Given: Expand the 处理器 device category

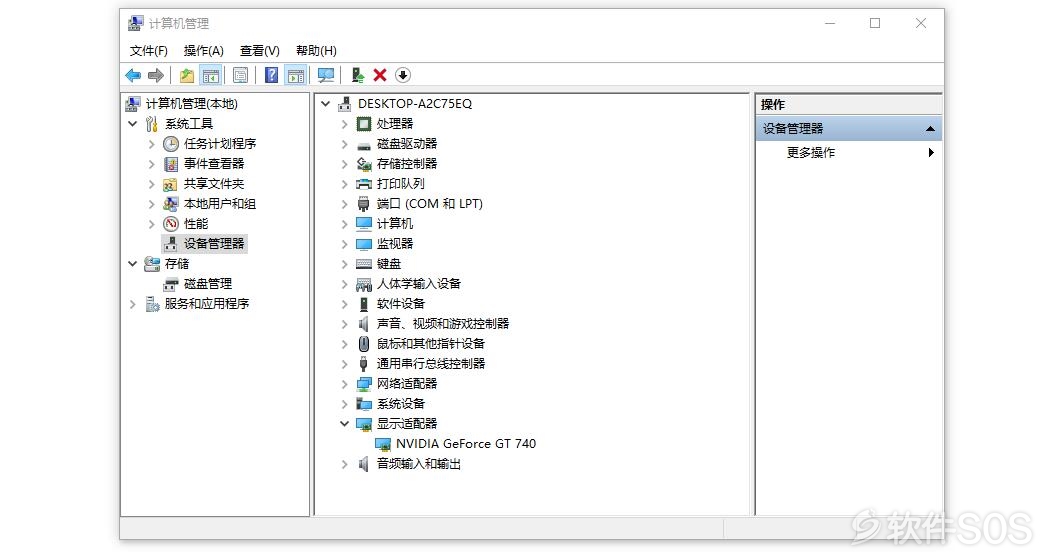Looking at the screenshot, I should coord(344,124).
